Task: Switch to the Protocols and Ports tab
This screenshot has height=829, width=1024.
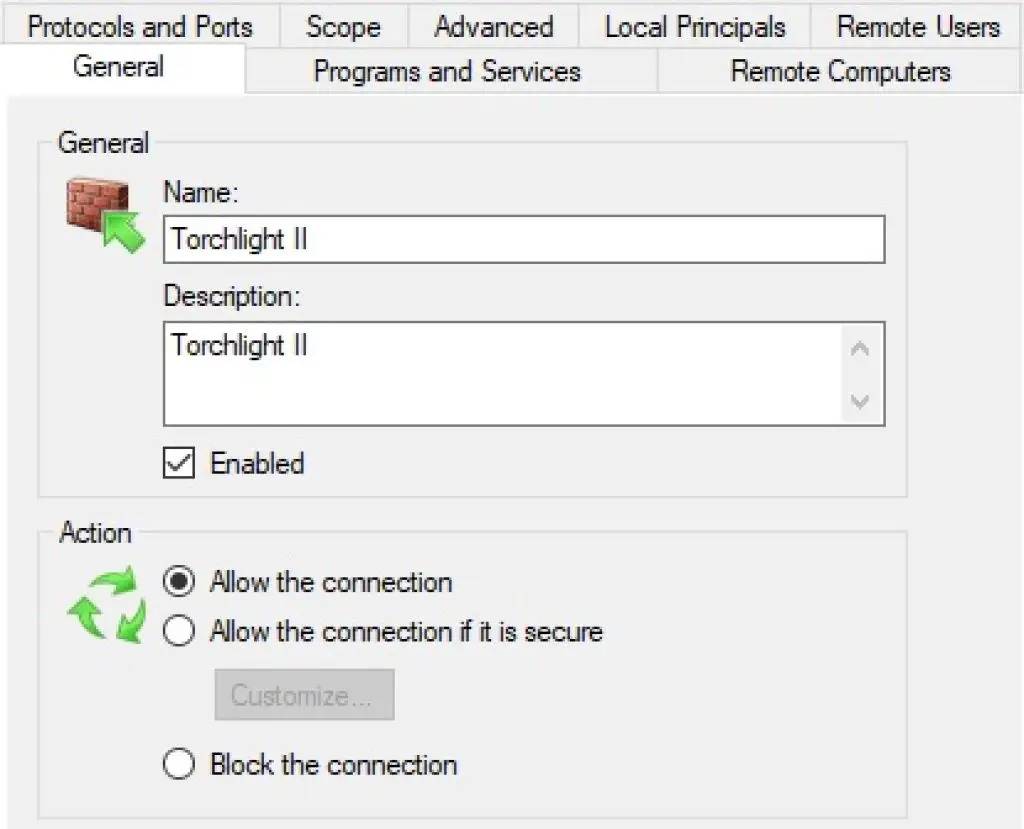Action: pyautogui.click(x=139, y=26)
